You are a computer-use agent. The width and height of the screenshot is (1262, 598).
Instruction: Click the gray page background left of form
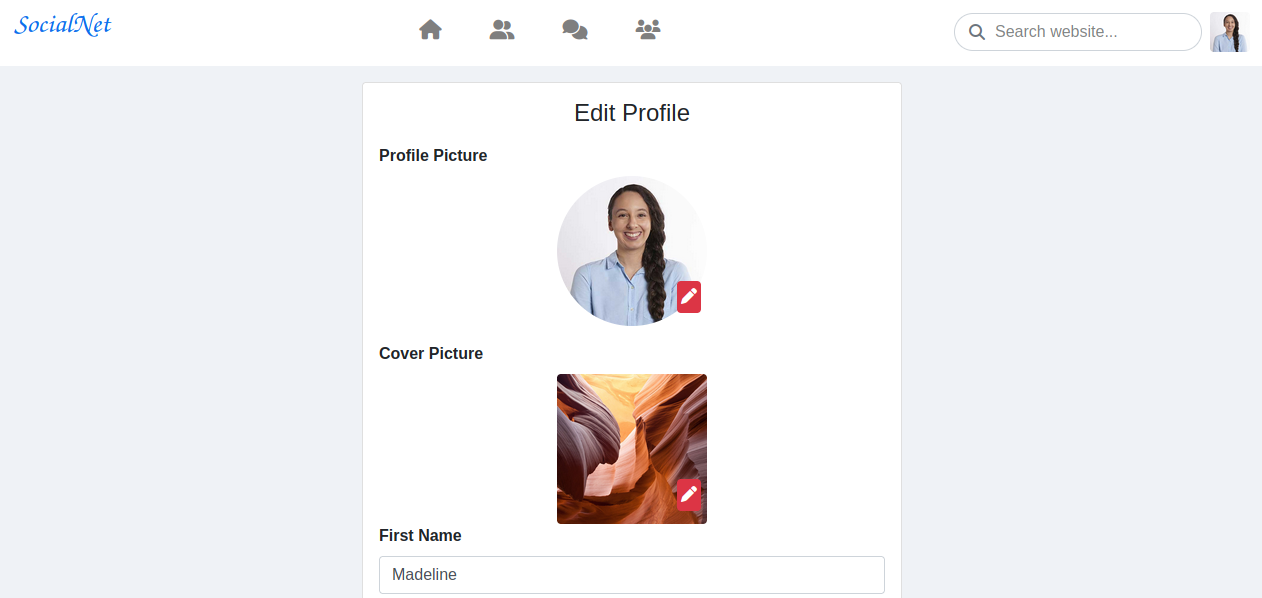click(x=180, y=330)
